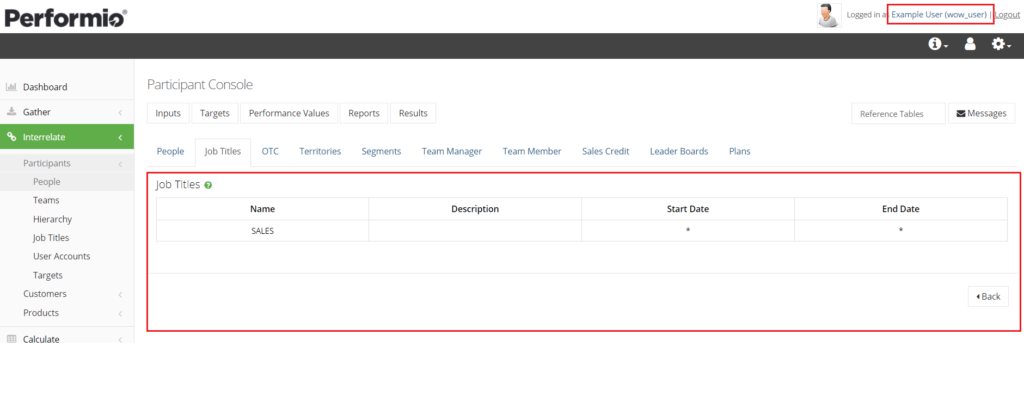Image resolution: width=1024 pixels, height=403 pixels.
Task: Click the Description column header
Action: tap(475, 209)
